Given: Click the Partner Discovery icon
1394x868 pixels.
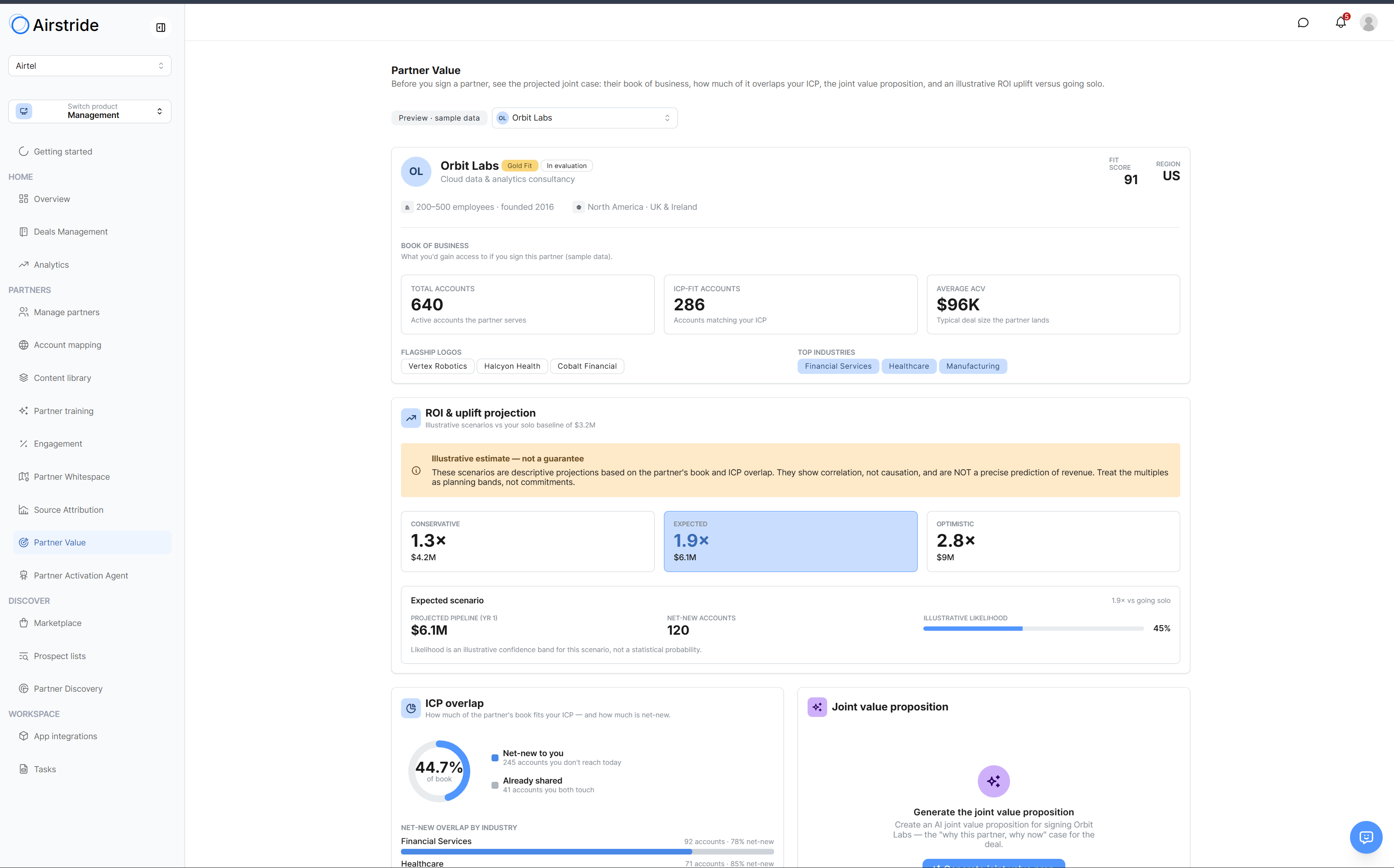Looking at the screenshot, I should pyautogui.click(x=24, y=689).
